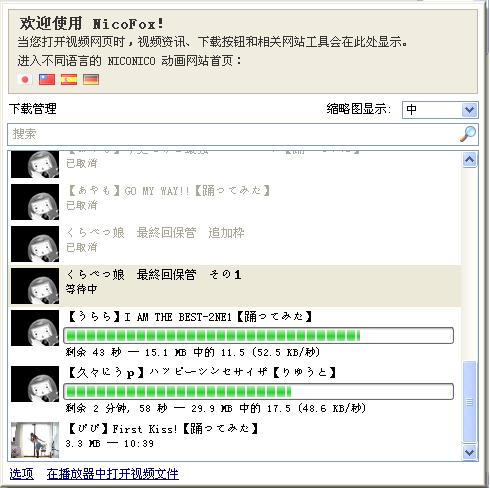Select cancelled くらべっ娘 追加枠 entry
The height and width of the screenshot is (488, 490).
coord(235,244)
